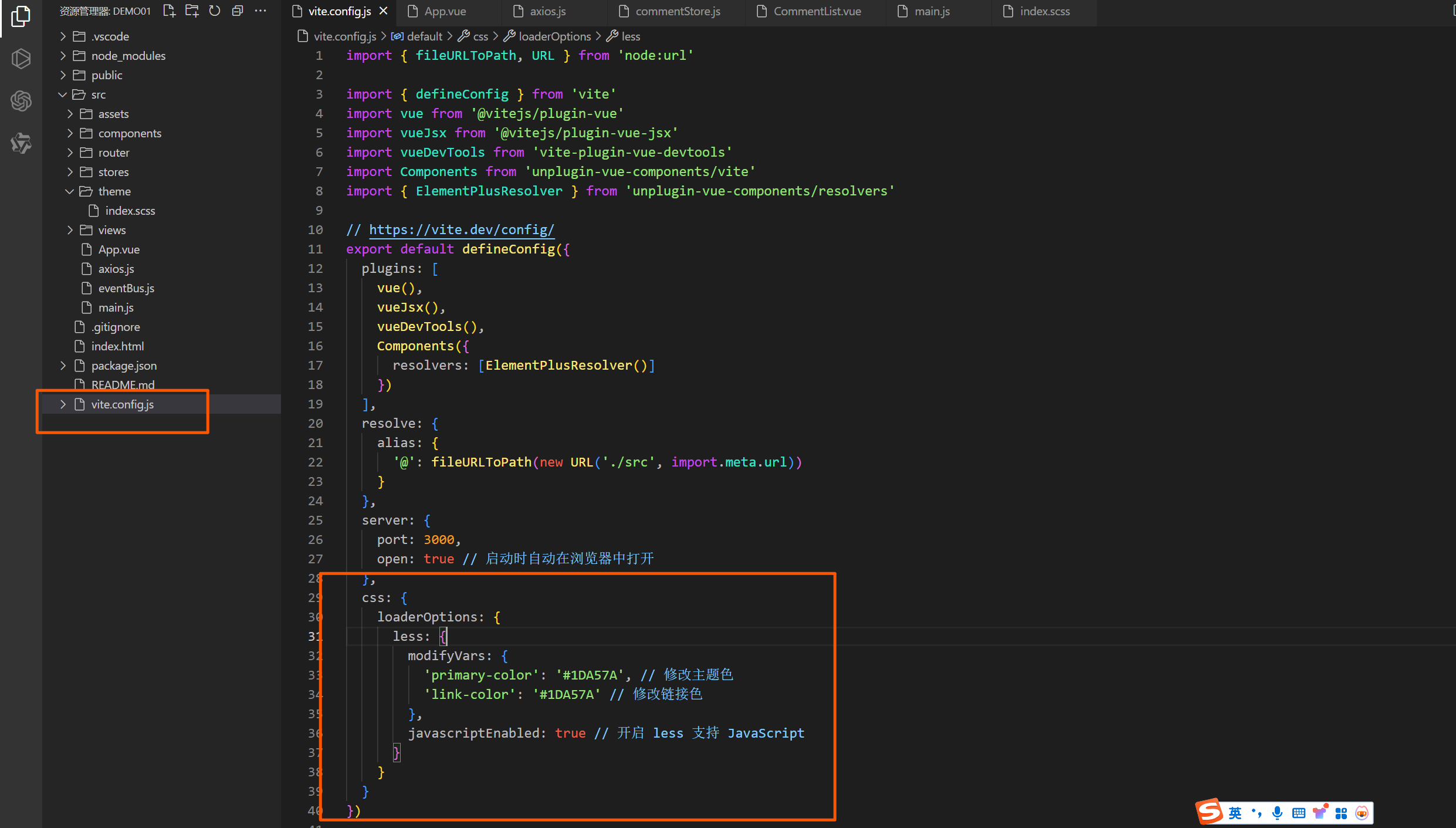Expand the package.json nested files

click(x=63, y=366)
